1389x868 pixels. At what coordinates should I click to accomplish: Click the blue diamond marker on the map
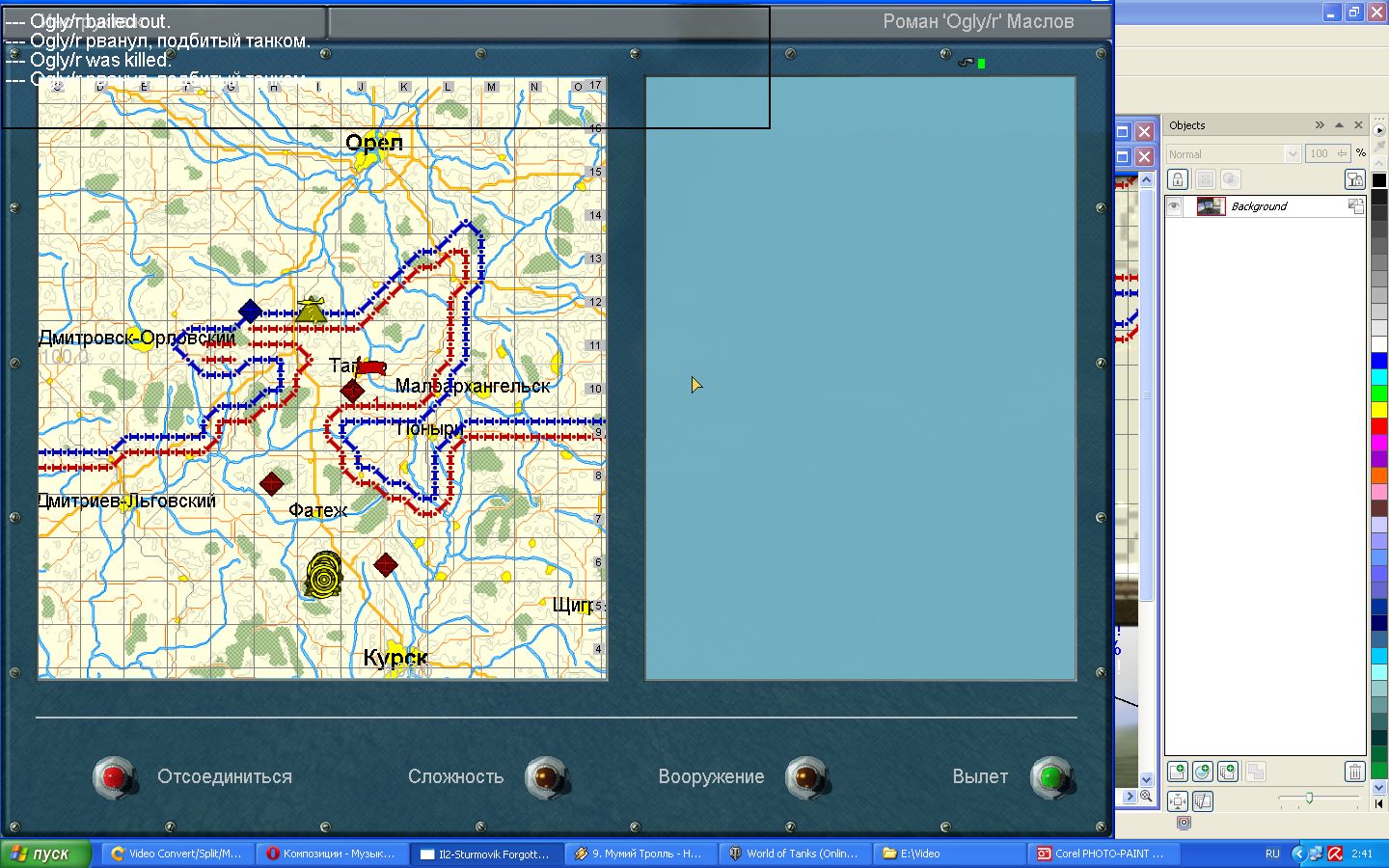[250, 311]
